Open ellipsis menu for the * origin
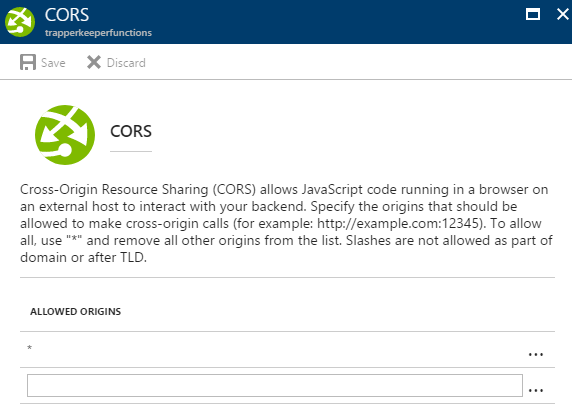572x419 pixels. 536,354
